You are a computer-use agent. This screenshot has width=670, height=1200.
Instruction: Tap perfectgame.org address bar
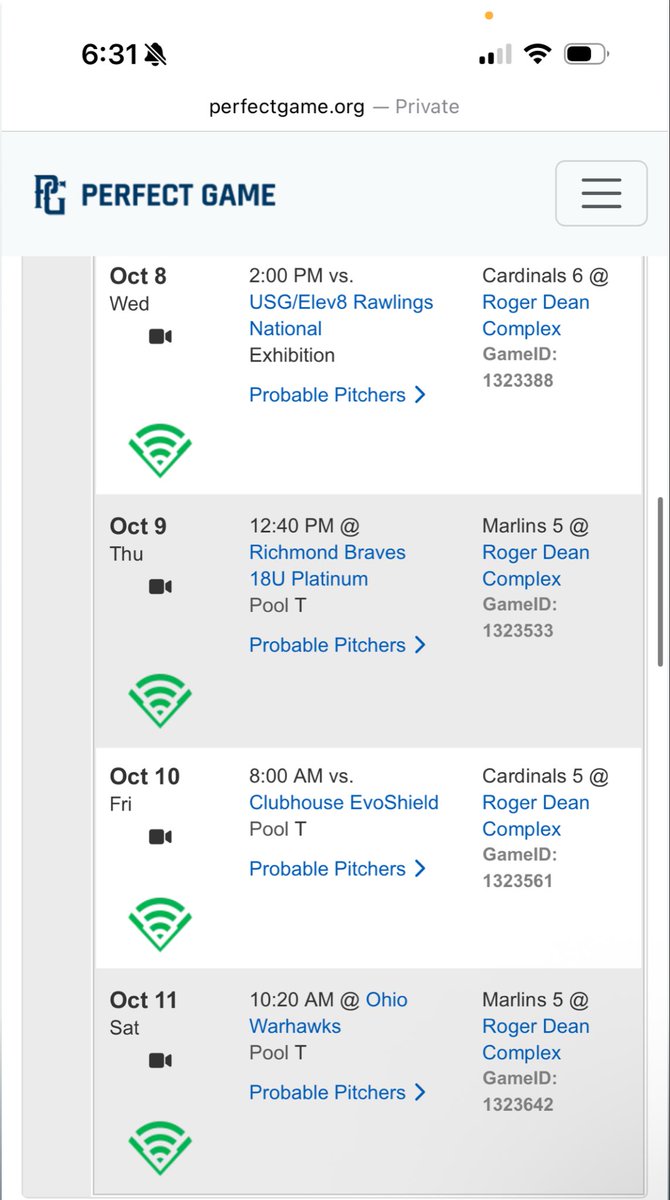(334, 107)
